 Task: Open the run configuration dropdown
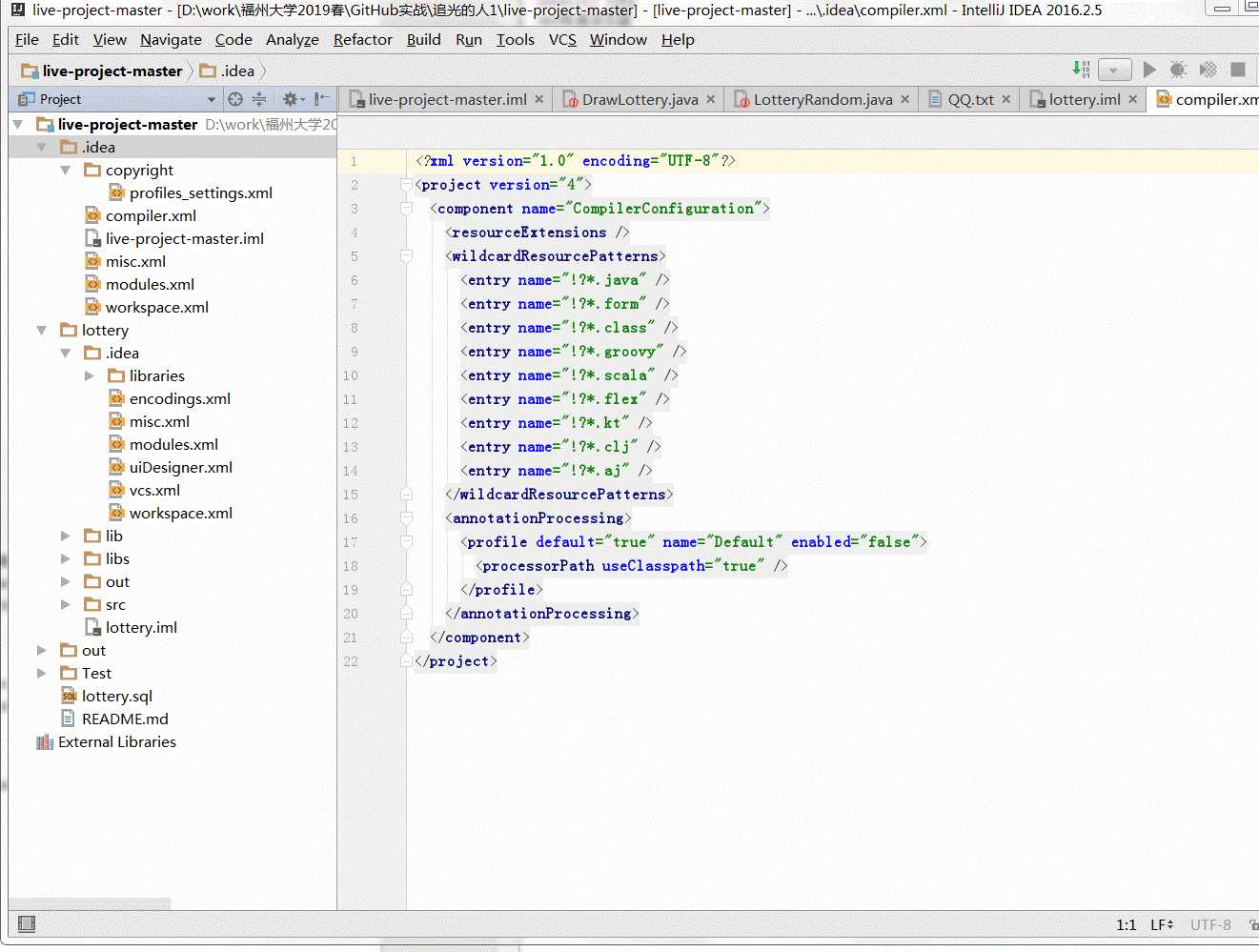tap(1114, 70)
